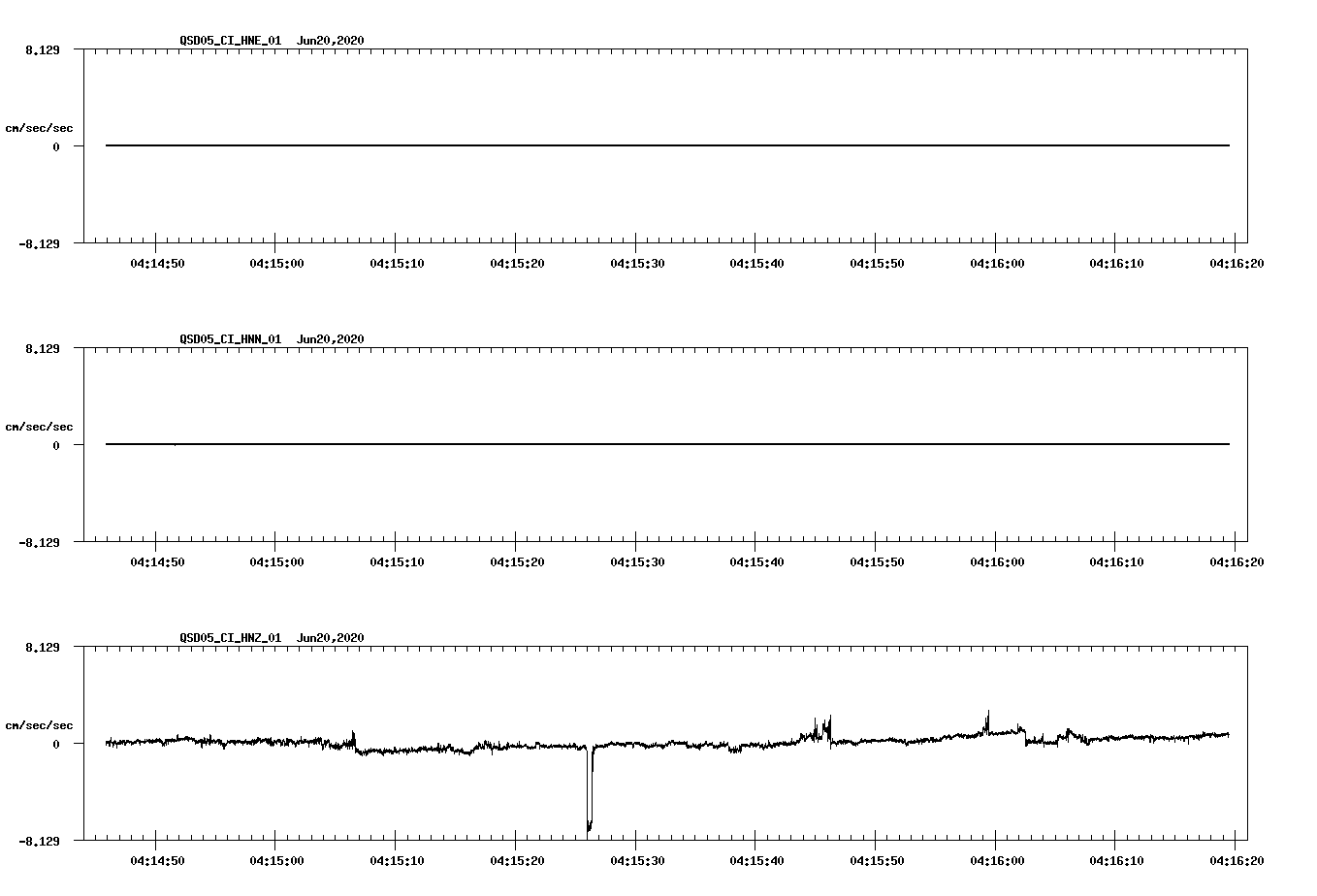Select the 8.129 axis maximum on HNZ plot
Image resolution: width=1317 pixels, height=896 pixels.
(43, 647)
